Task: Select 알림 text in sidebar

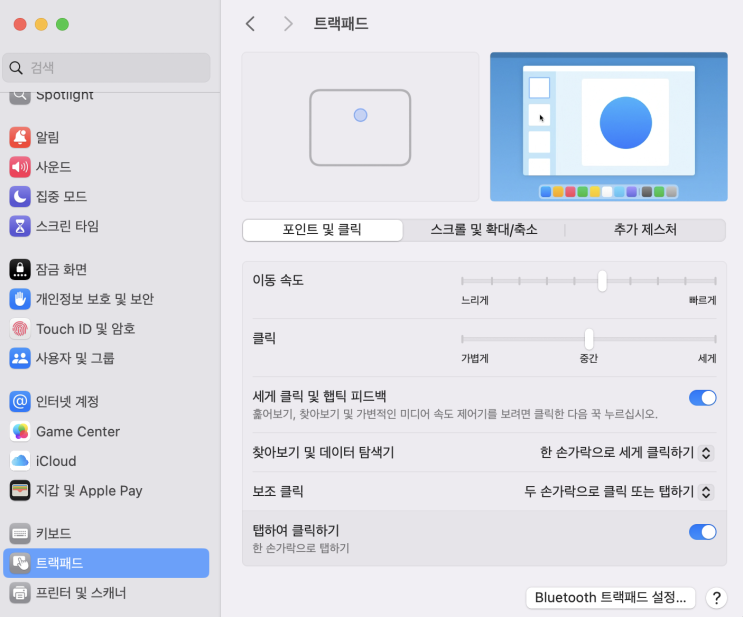Action: pos(47,137)
